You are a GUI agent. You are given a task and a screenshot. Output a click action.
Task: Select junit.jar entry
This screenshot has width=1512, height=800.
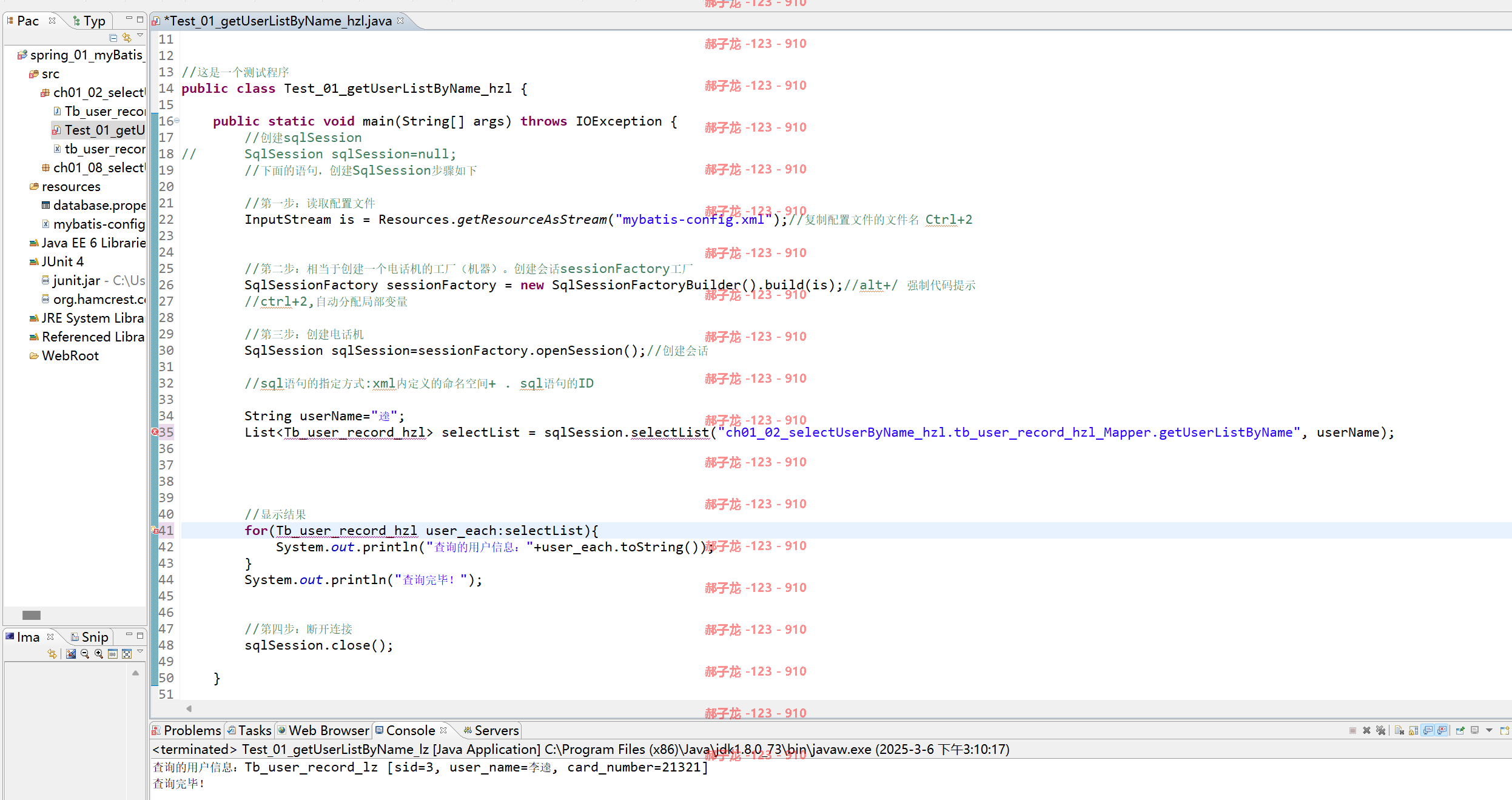click(93, 281)
